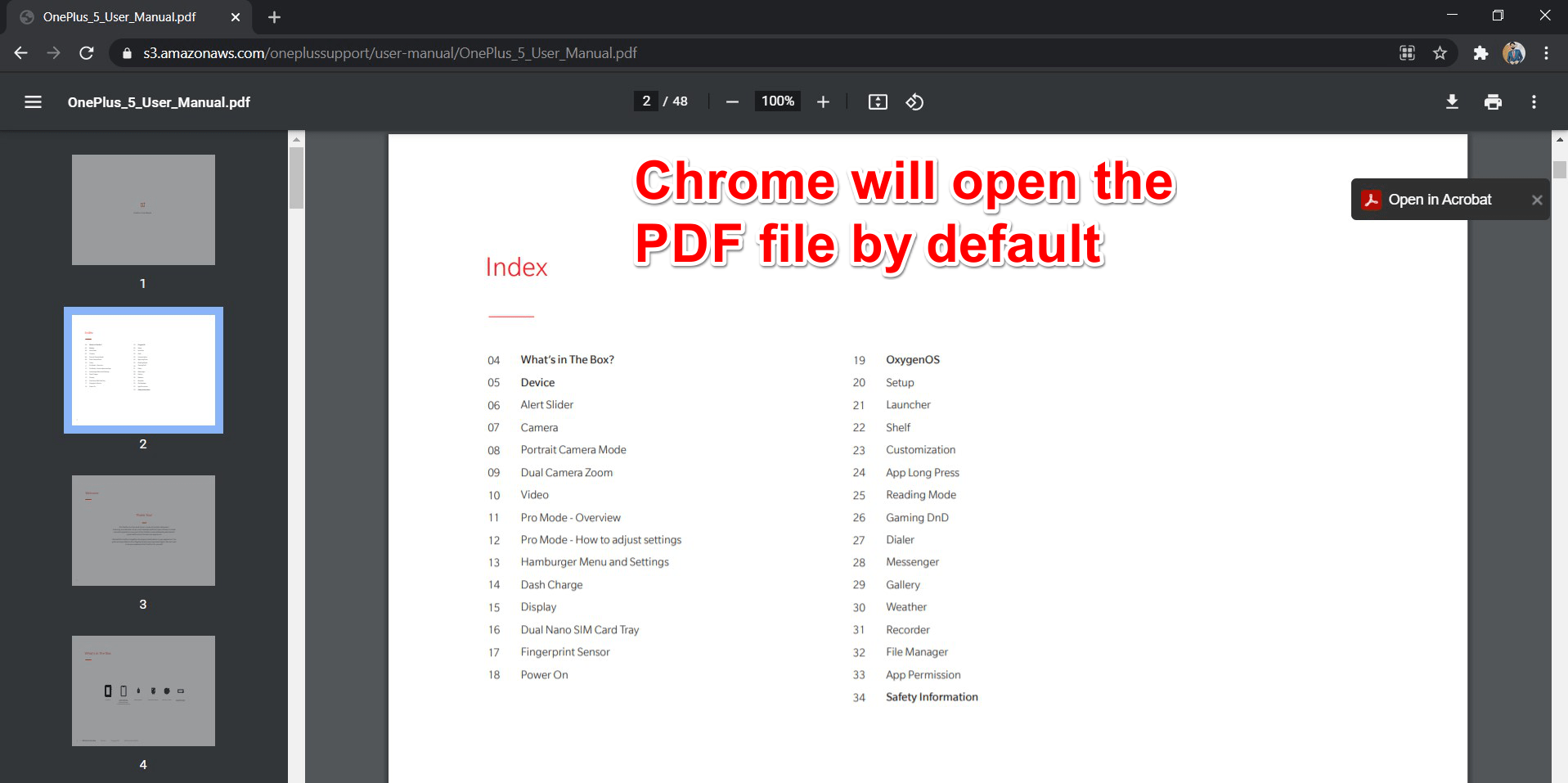Dismiss the Open in Acrobat popup
1568x783 pixels.
pyautogui.click(x=1537, y=200)
